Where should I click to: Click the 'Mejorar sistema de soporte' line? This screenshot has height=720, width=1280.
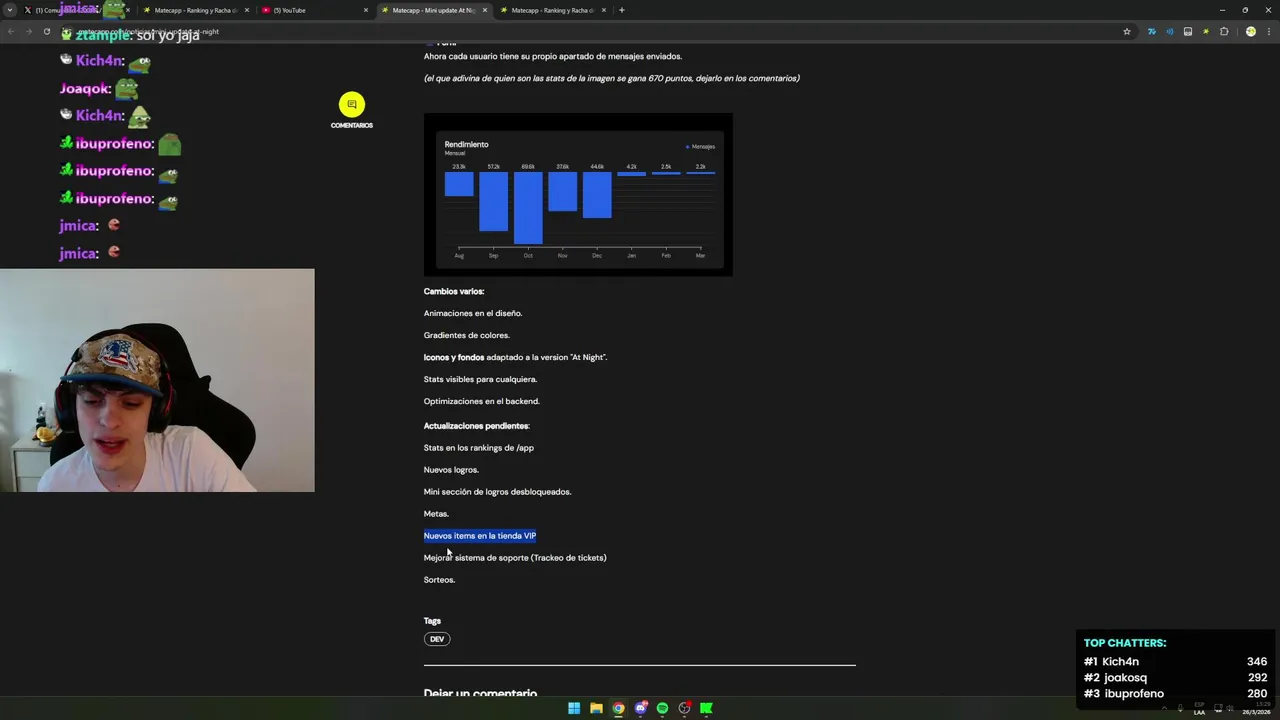pyautogui.click(x=515, y=558)
